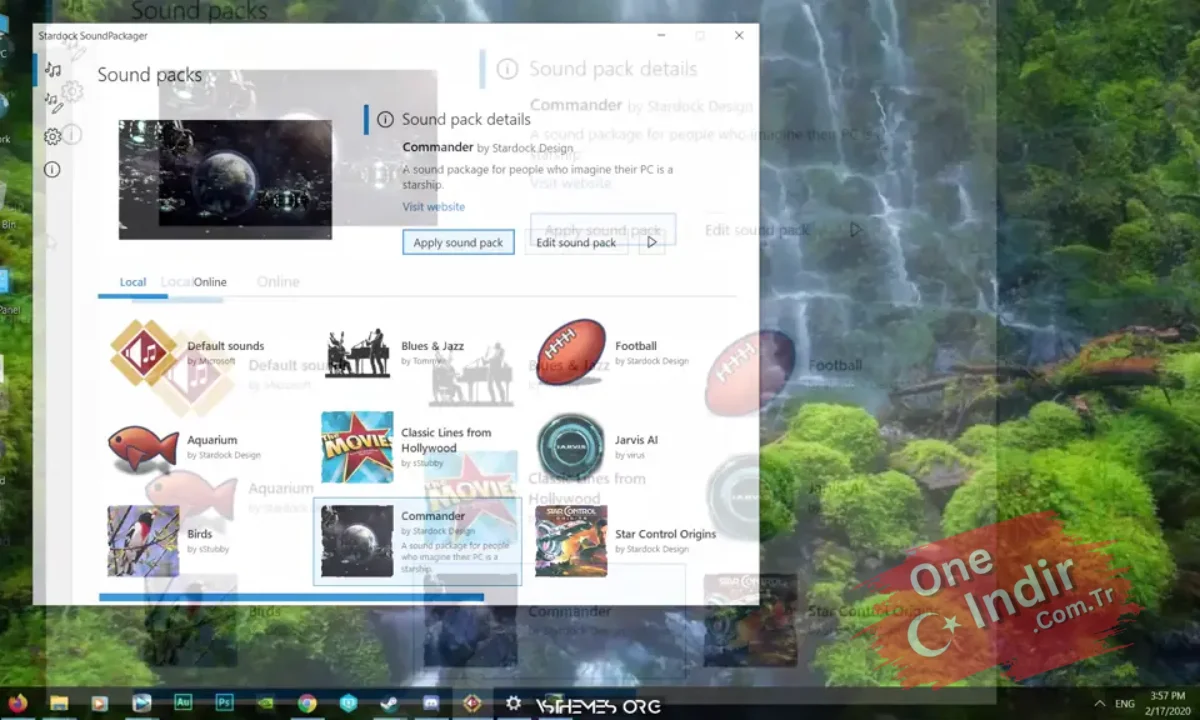
Task: Click Edit sound pack button
Action: [576, 242]
